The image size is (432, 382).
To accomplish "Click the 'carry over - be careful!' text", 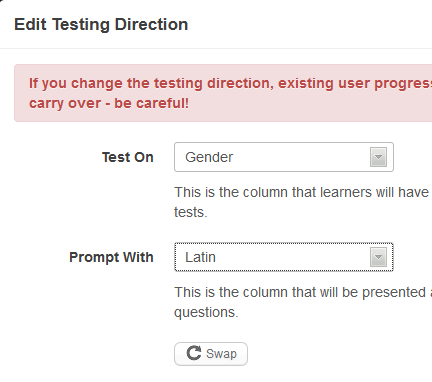I will coord(109,103).
